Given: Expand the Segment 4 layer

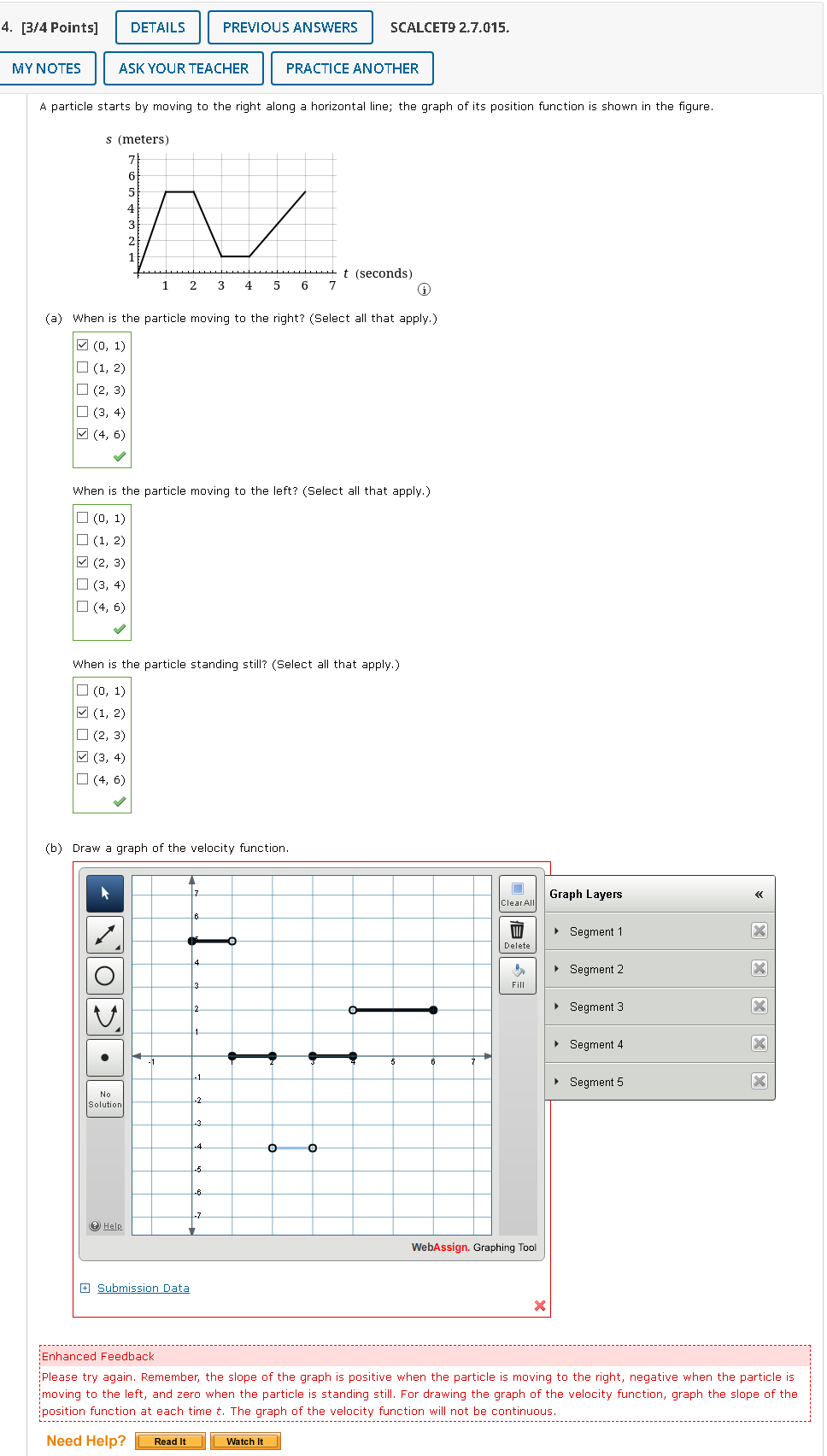Looking at the screenshot, I should tap(557, 1044).
